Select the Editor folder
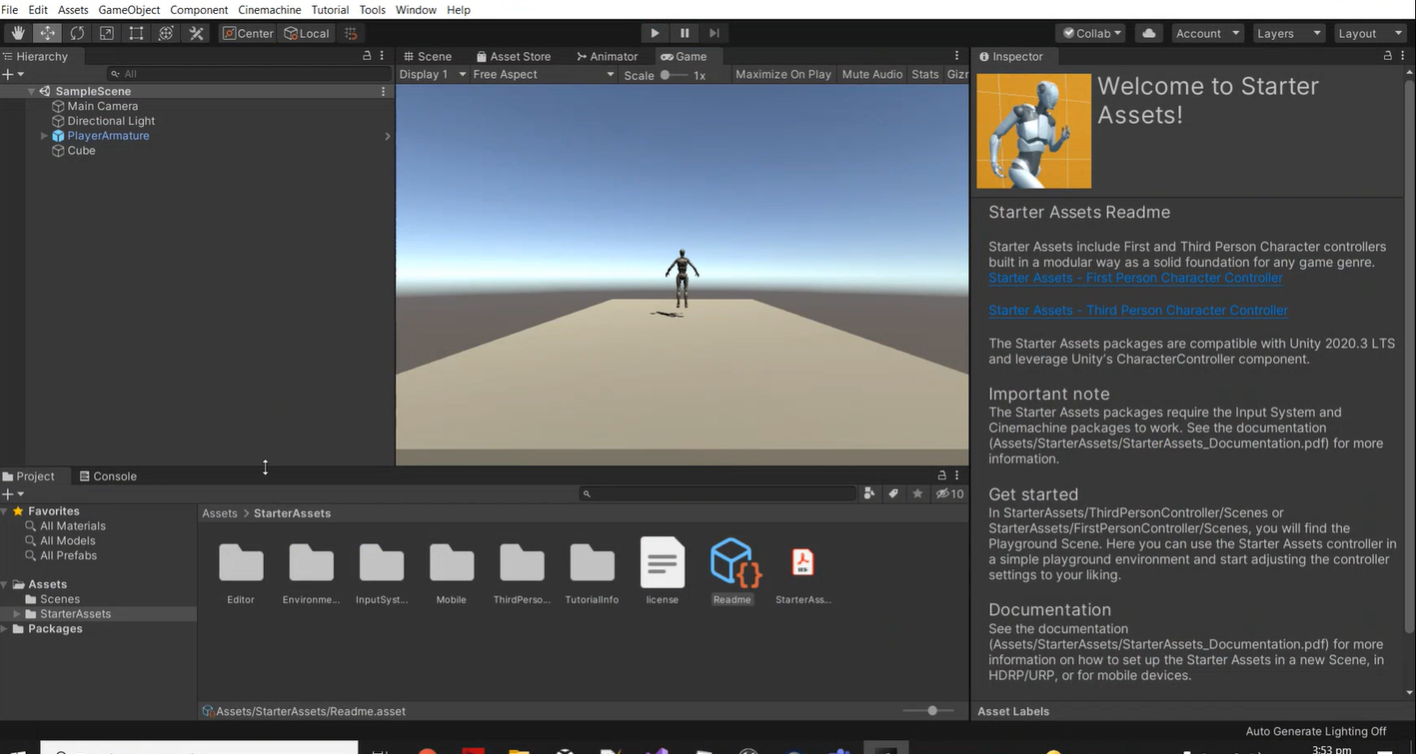This screenshot has width=1416, height=754. (x=241, y=572)
